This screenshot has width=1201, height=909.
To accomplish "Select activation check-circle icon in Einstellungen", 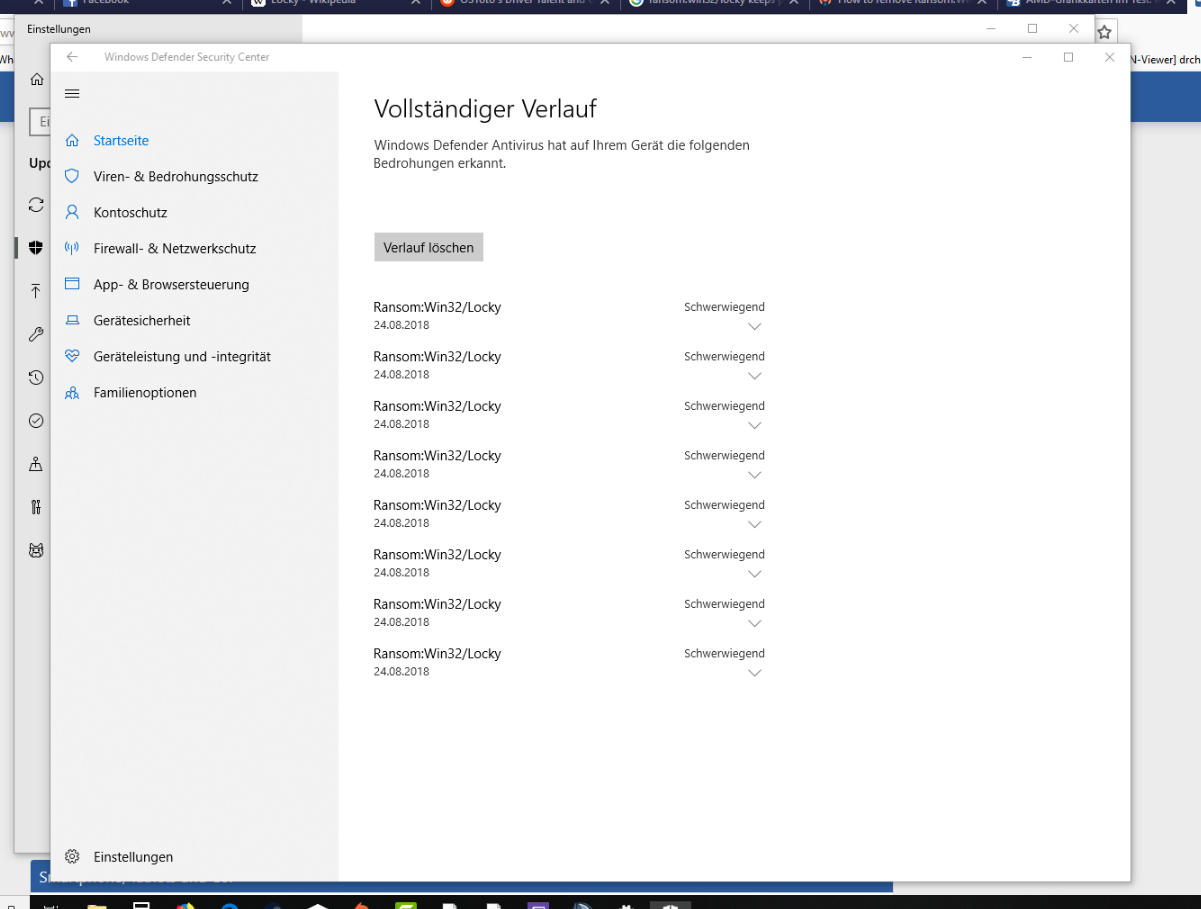I will [36, 421].
